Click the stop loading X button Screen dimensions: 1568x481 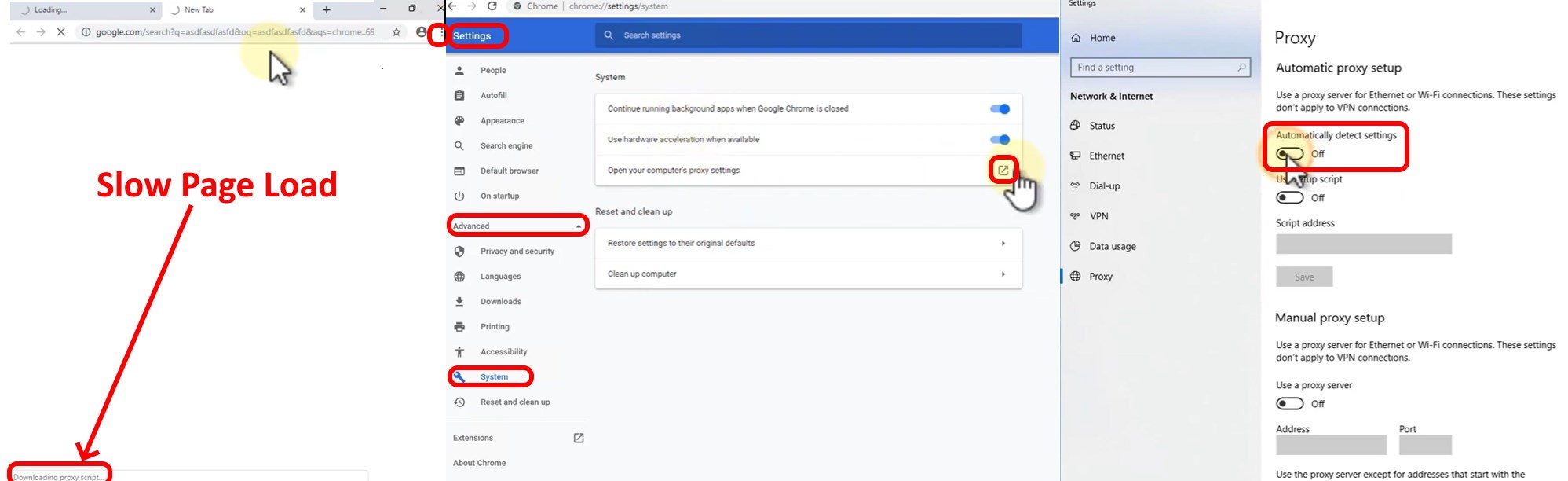tap(60, 32)
